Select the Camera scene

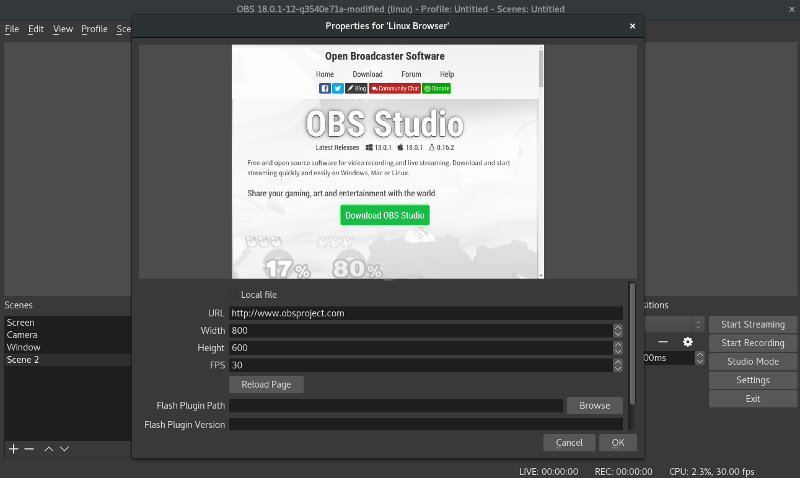68,335
